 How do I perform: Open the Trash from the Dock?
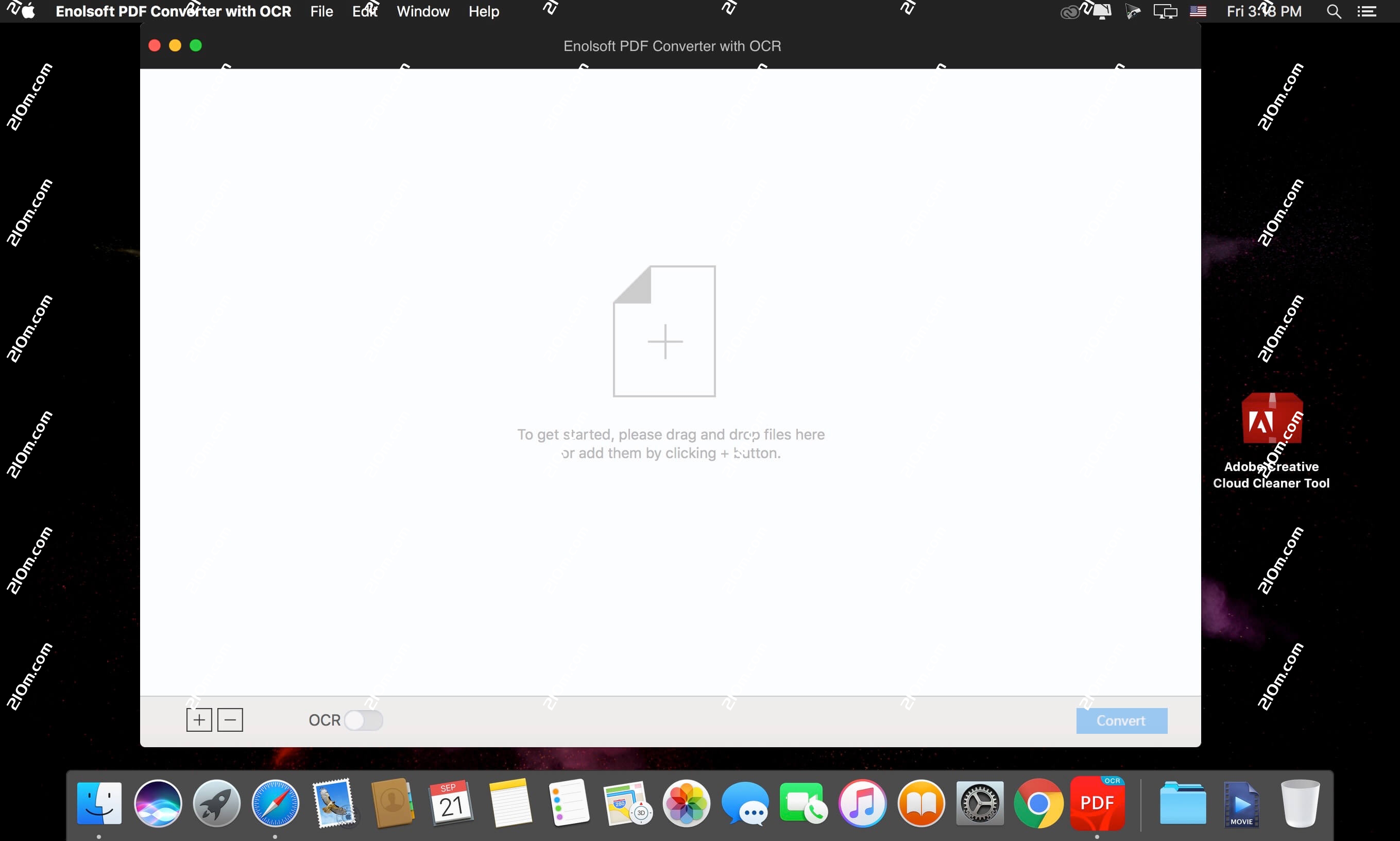coord(1300,803)
